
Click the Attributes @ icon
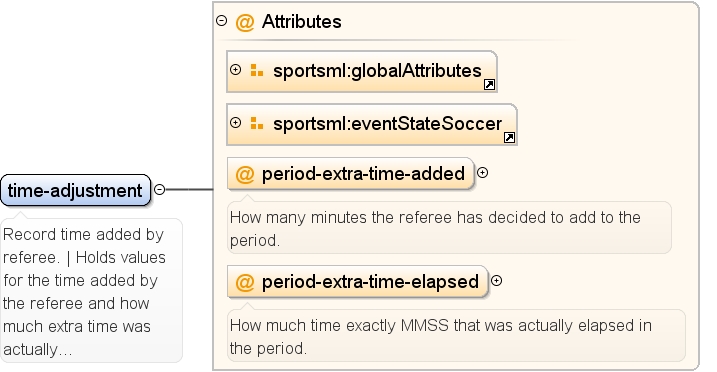click(x=245, y=22)
